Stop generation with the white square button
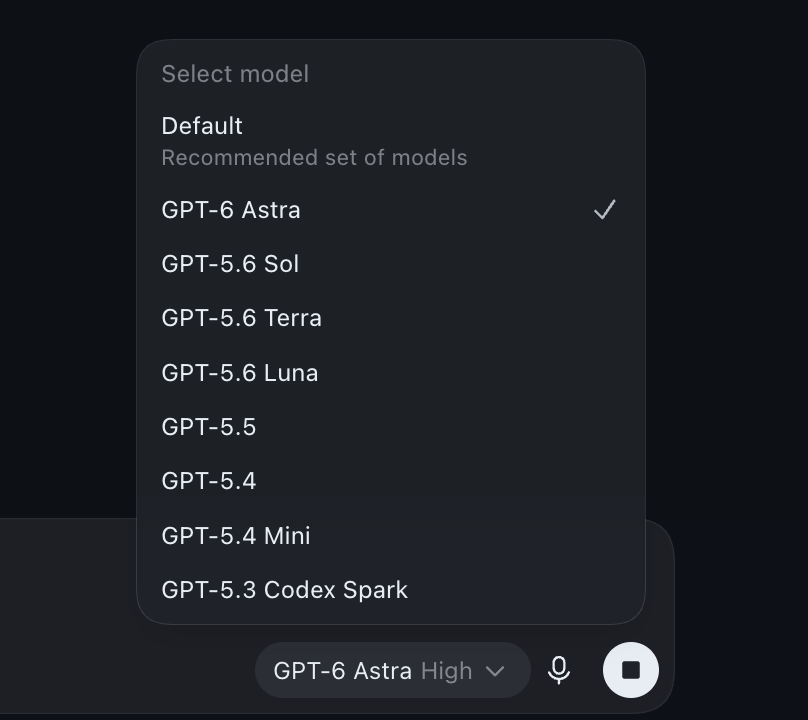Screen dimensions: 808x720 [631, 670]
